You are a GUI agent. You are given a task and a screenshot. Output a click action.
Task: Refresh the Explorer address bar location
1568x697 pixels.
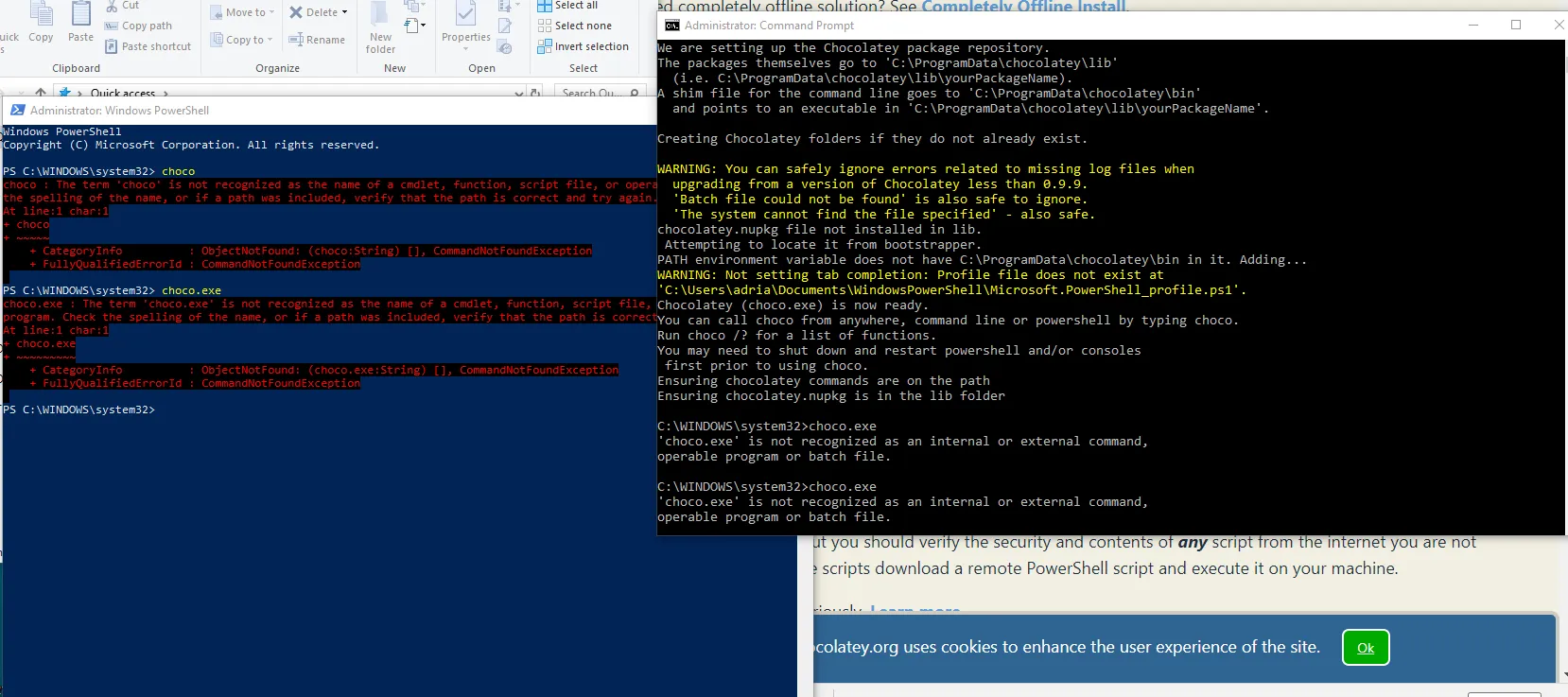tap(536, 93)
